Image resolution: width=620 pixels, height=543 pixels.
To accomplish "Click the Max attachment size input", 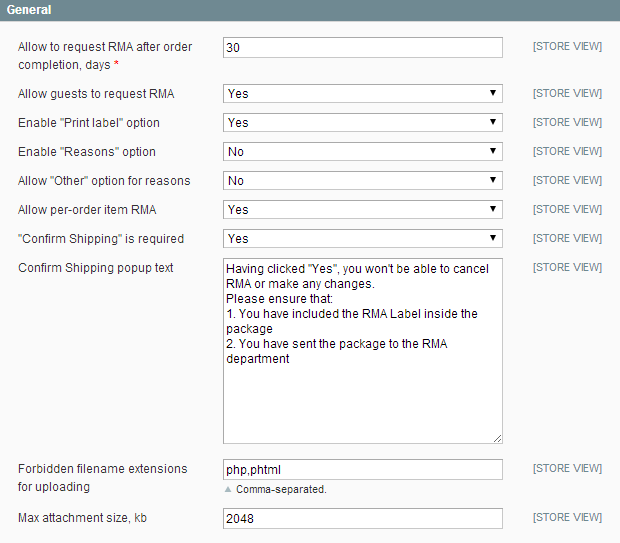I will (363, 518).
